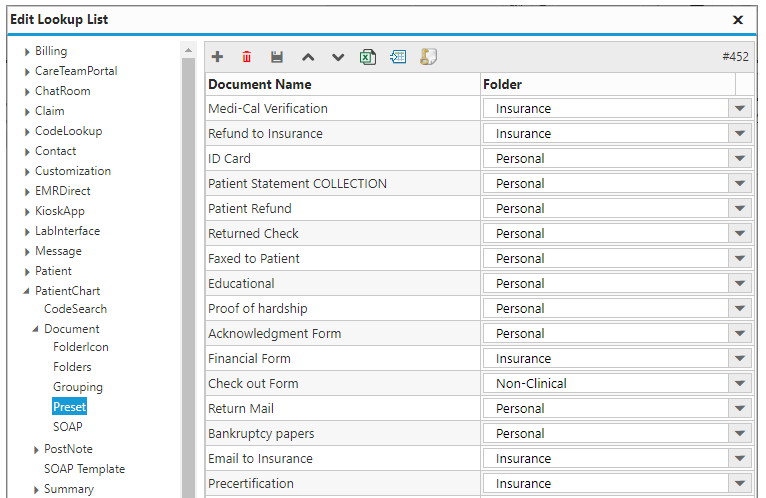Open Folder dropdown for Faxed to Patient

coord(740,259)
